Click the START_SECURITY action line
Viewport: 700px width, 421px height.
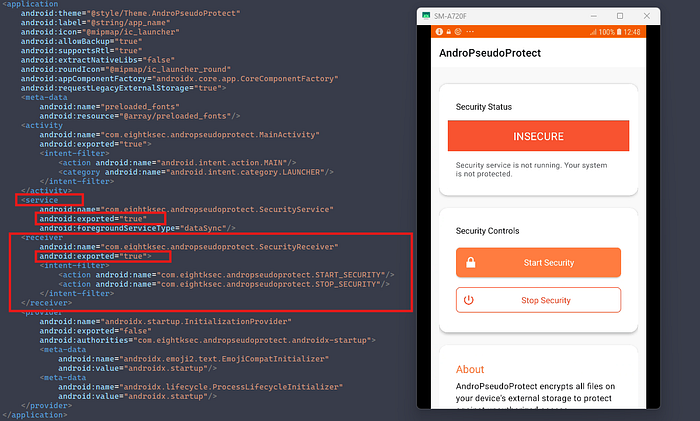coord(226,275)
